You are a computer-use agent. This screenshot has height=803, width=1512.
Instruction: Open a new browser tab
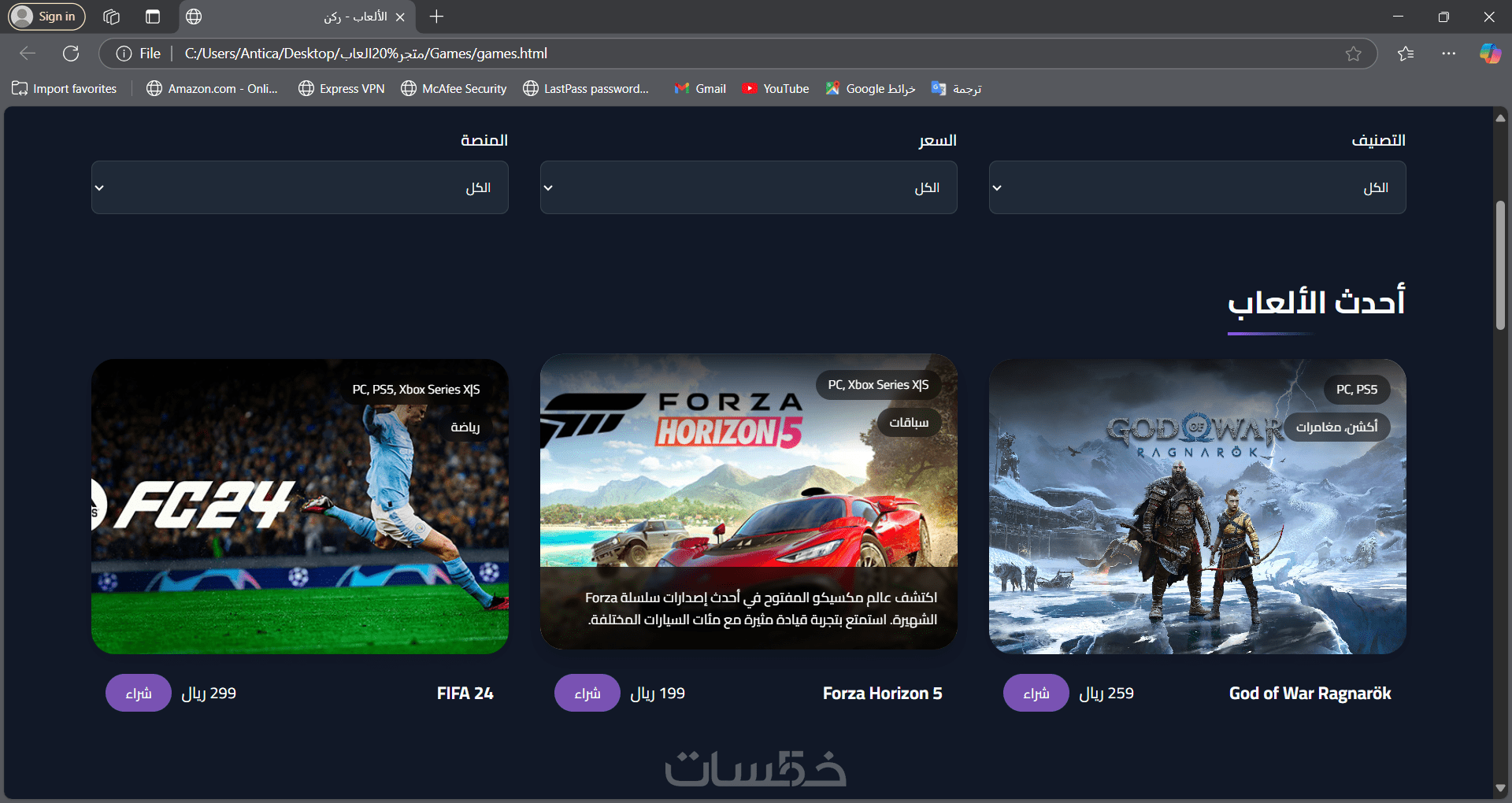pos(437,17)
